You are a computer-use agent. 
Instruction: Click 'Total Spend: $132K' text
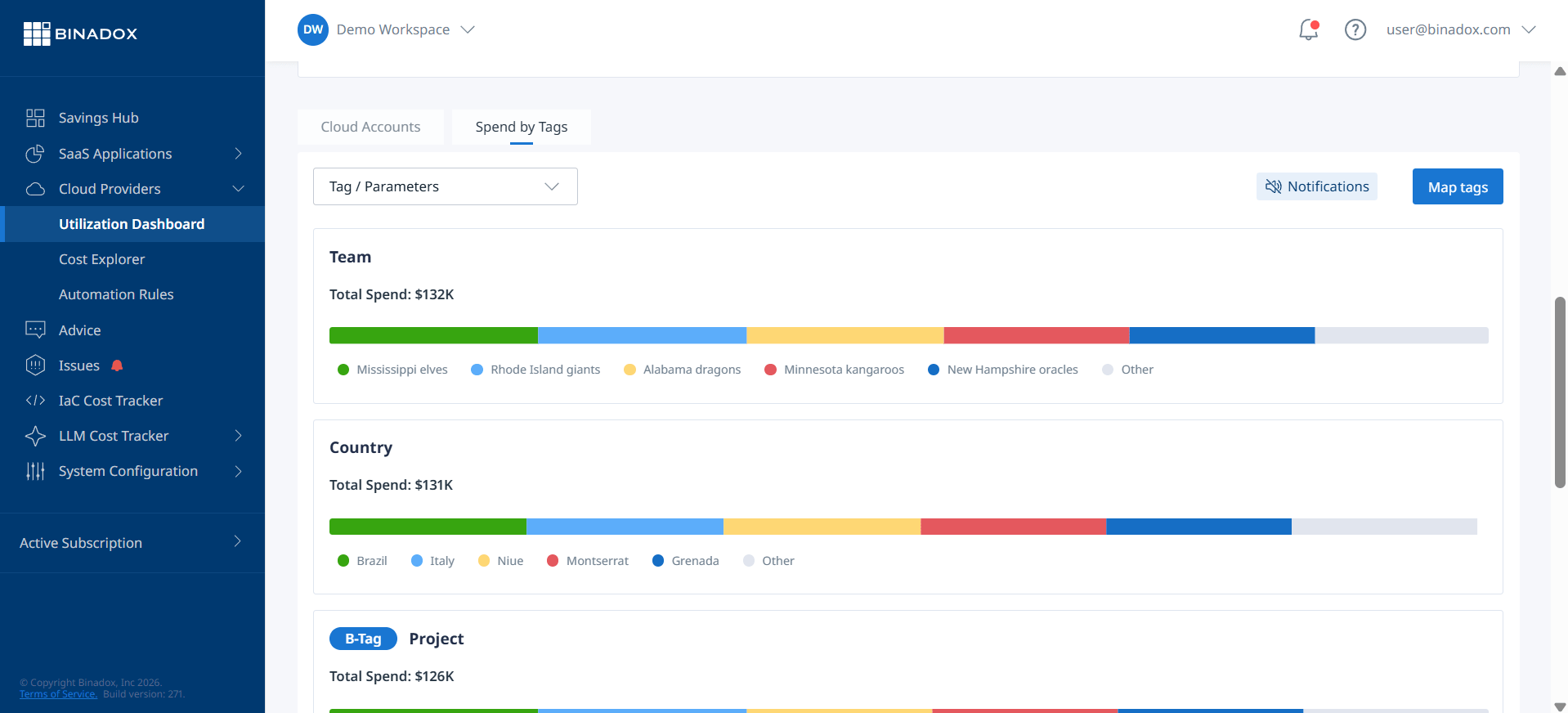click(x=392, y=294)
